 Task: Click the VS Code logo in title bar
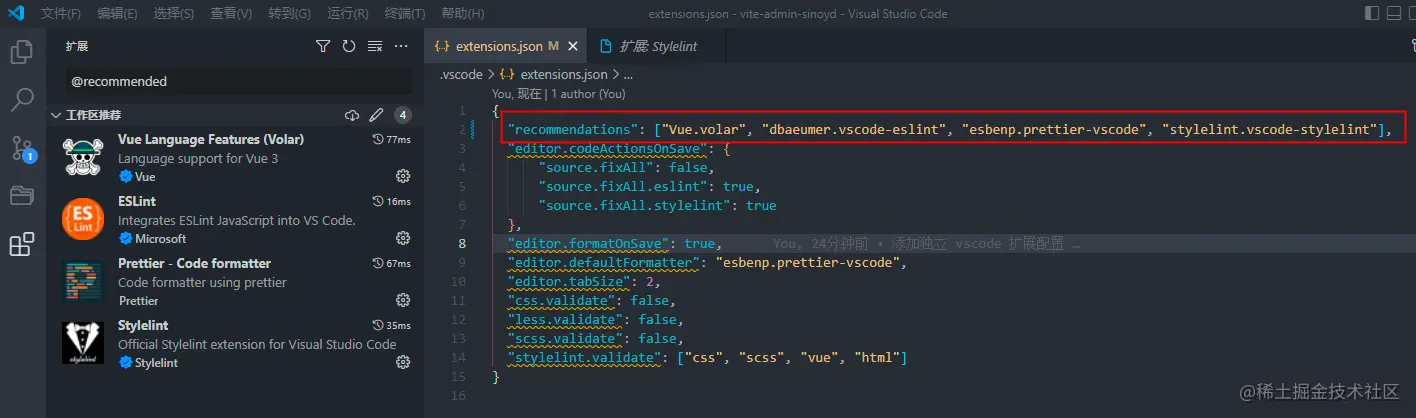[16, 14]
